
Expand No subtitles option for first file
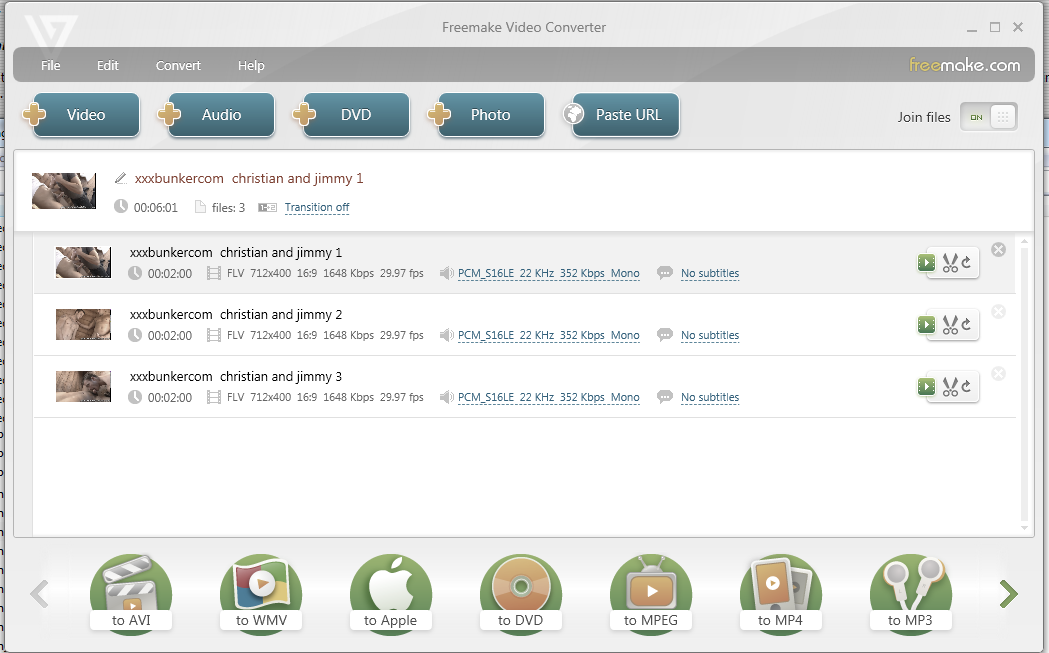tap(710, 274)
